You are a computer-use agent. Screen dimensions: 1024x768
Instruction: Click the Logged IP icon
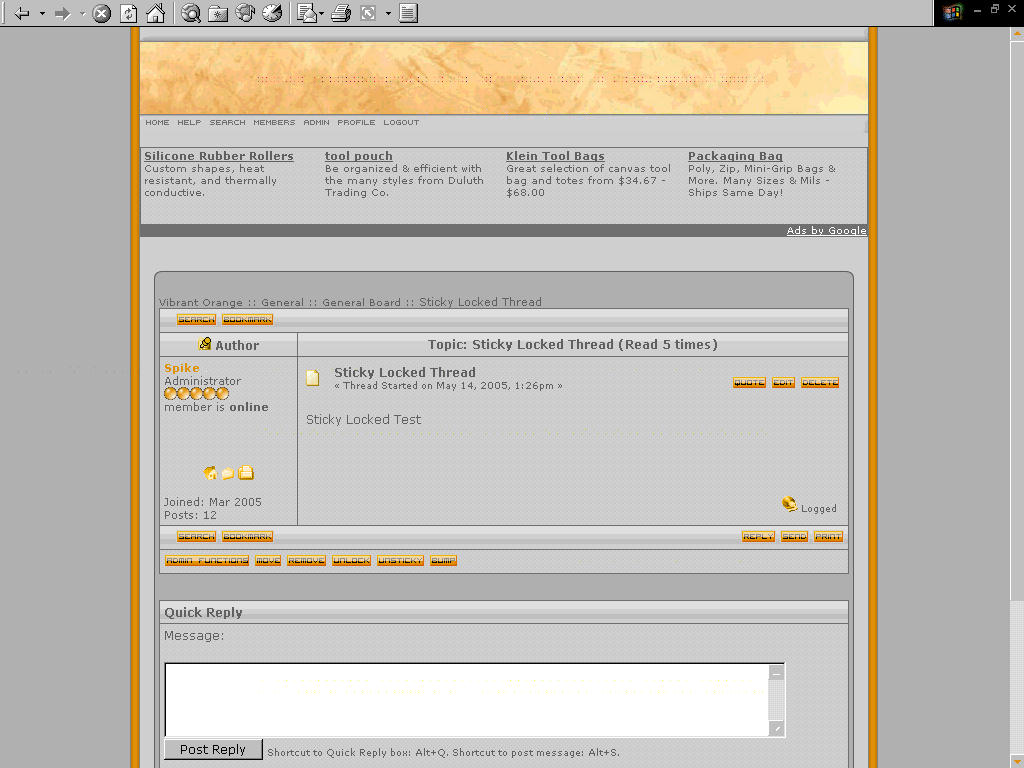pyautogui.click(x=789, y=505)
